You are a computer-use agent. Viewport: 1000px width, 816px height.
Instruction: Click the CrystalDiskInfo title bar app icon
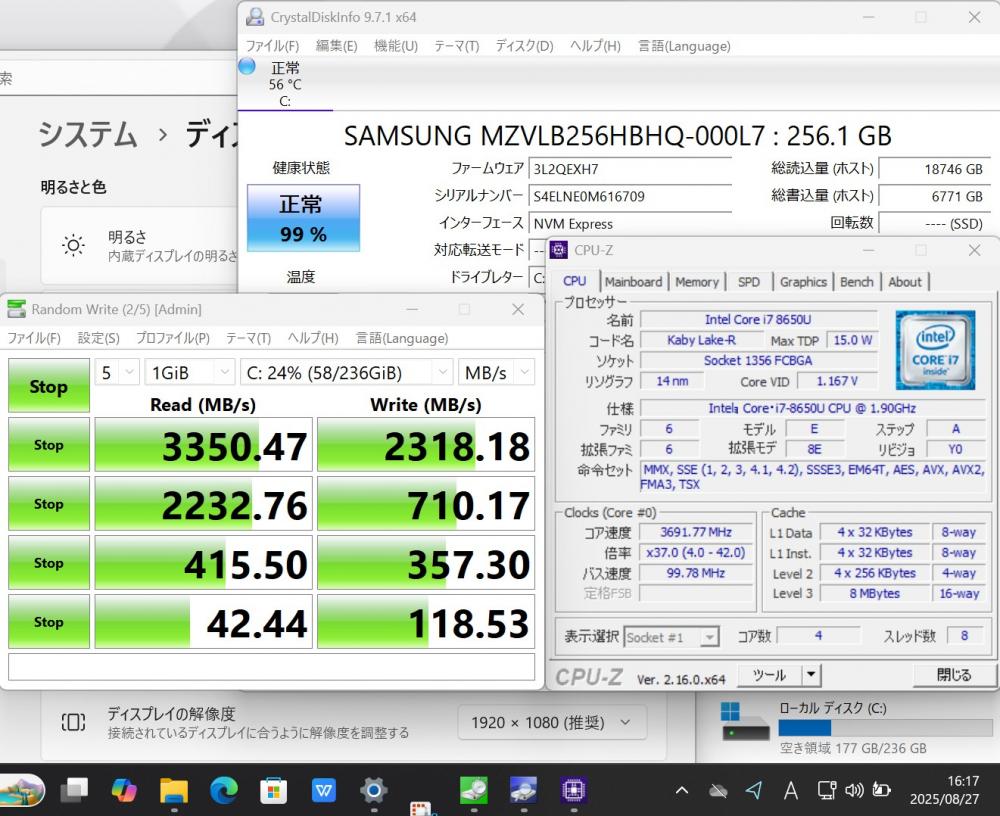pos(255,17)
